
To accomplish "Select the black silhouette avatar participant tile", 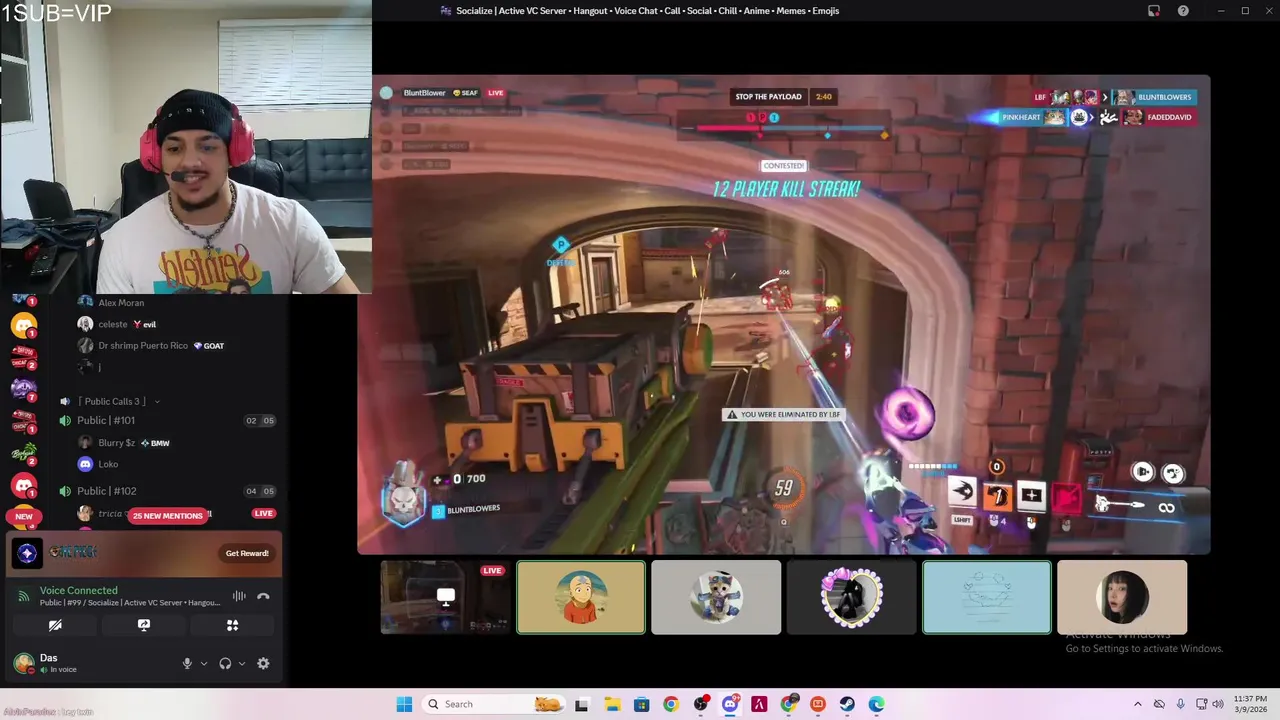I will click(x=851, y=597).
